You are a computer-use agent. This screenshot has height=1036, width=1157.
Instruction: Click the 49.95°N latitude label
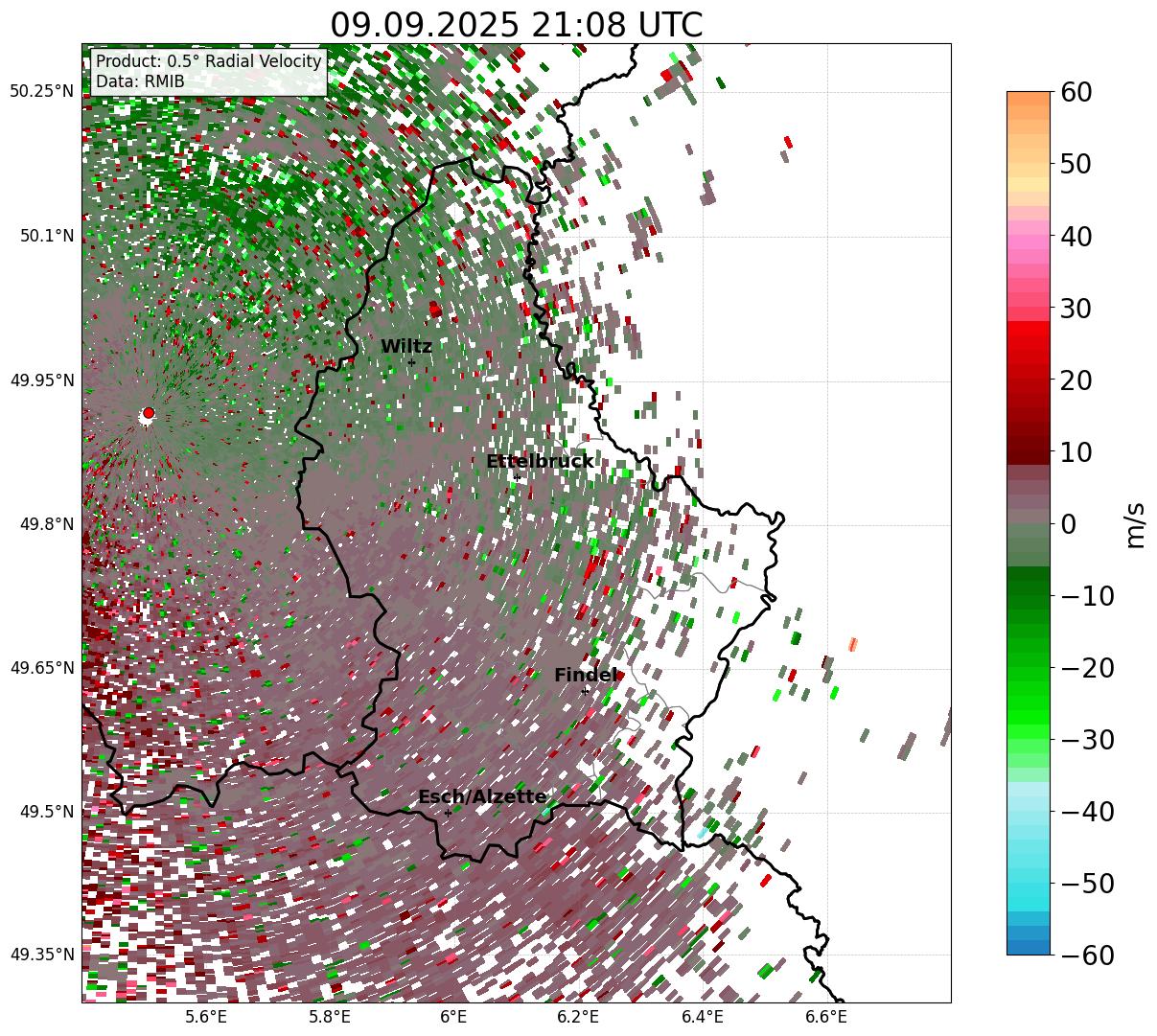[42, 380]
